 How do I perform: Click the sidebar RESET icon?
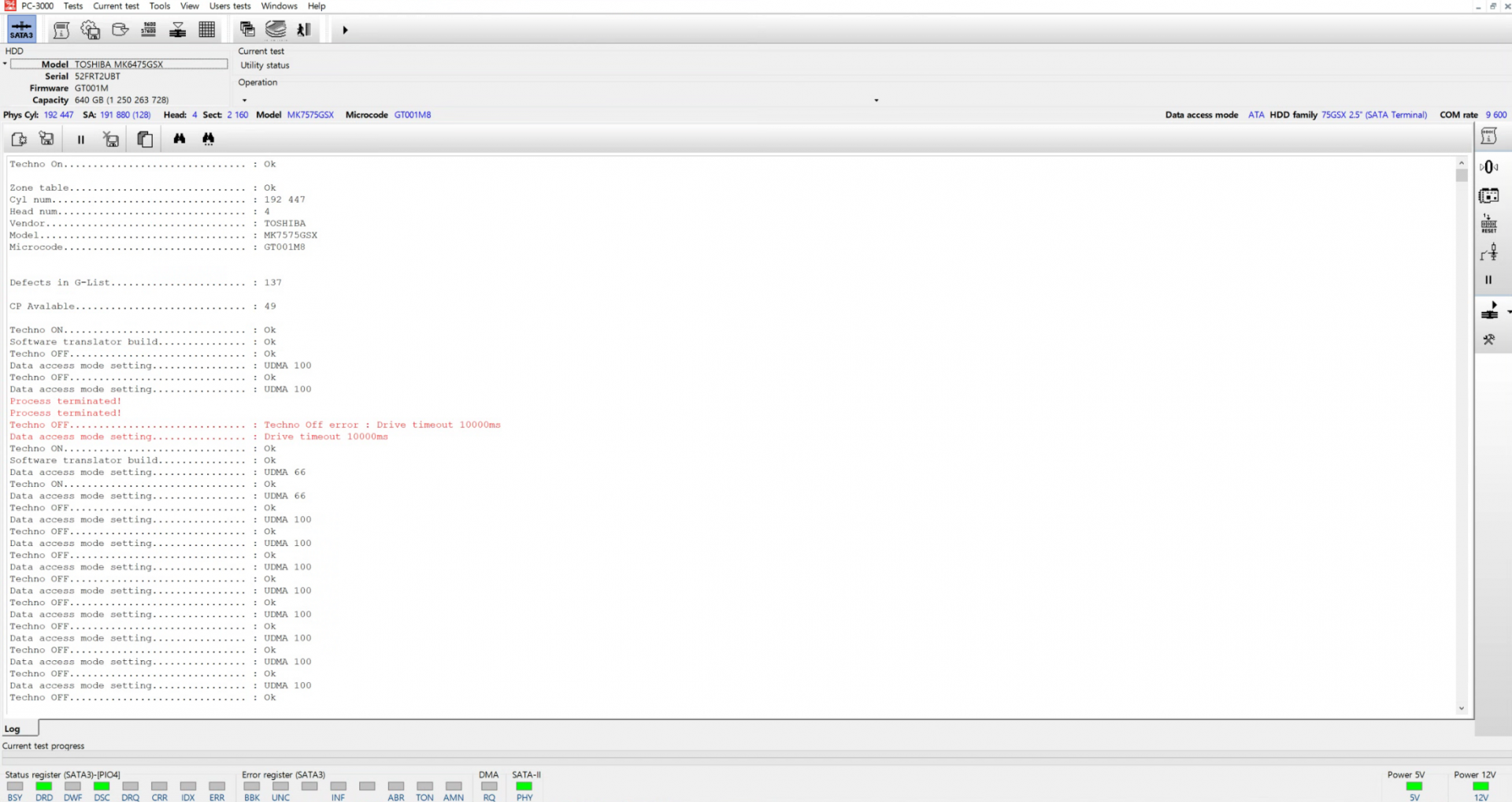(1488, 224)
